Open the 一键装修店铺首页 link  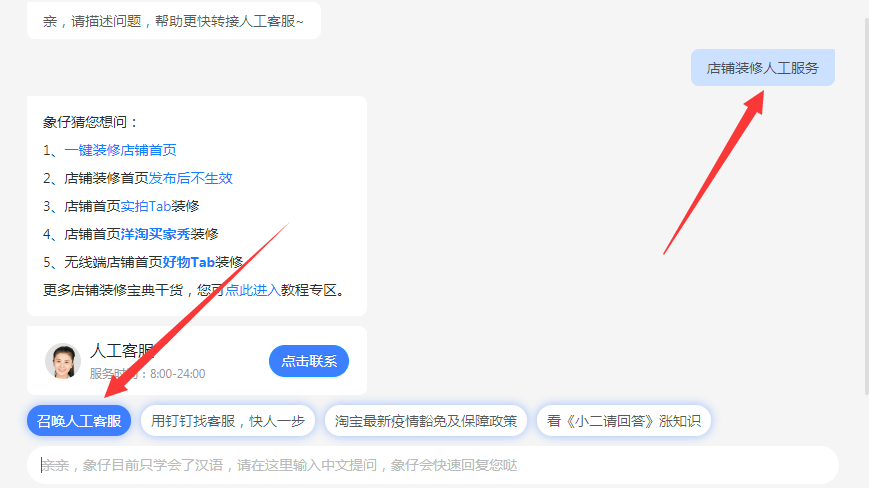120,150
